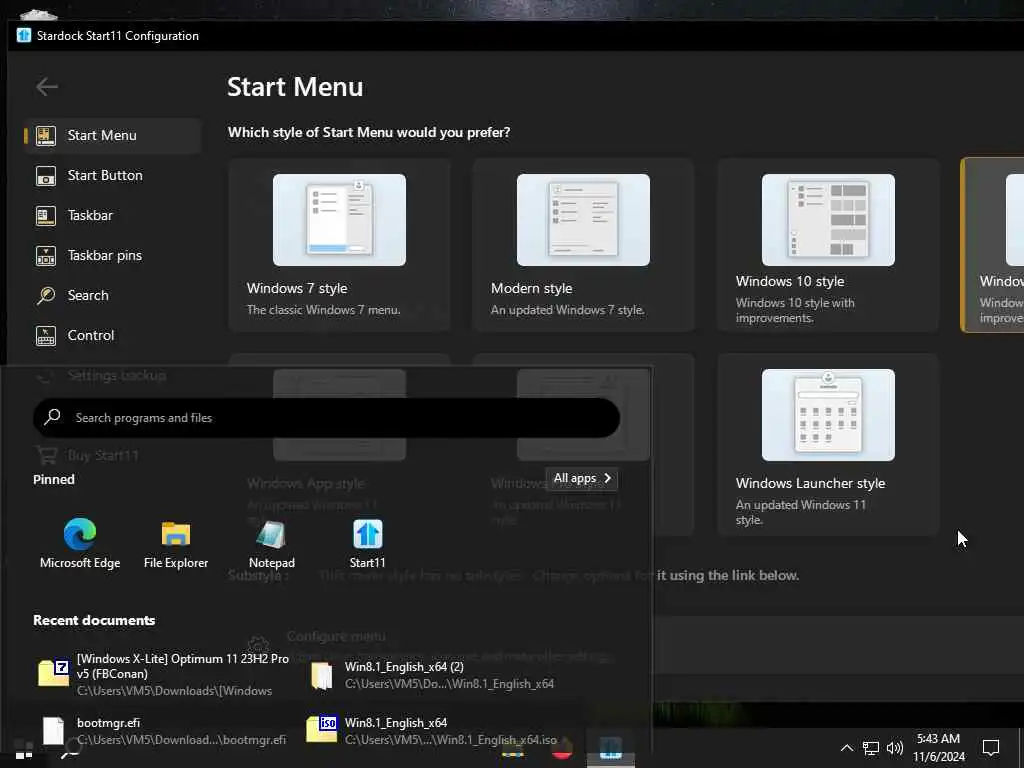Click inside Search programs and files box
Image resolution: width=1024 pixels, height=768 pixels.
coord(327,418)
